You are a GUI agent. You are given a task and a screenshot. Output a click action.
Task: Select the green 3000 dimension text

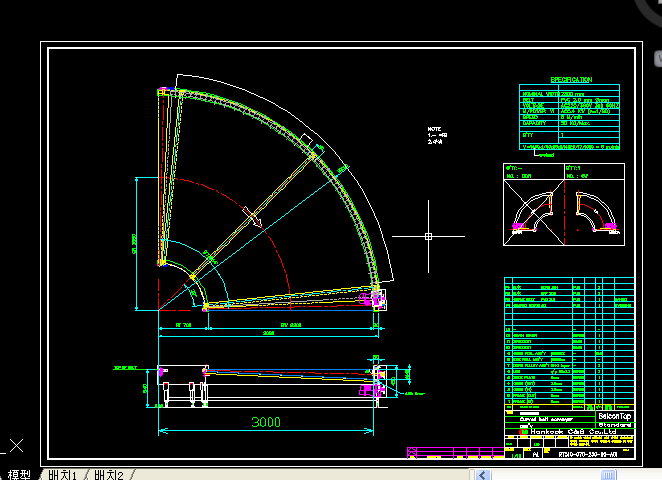(x=266, y=422)
